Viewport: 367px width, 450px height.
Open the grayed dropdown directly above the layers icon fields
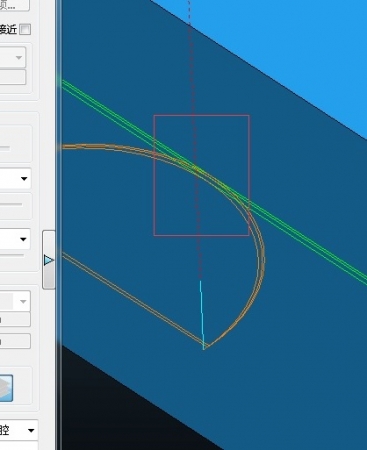click(15, 301)
